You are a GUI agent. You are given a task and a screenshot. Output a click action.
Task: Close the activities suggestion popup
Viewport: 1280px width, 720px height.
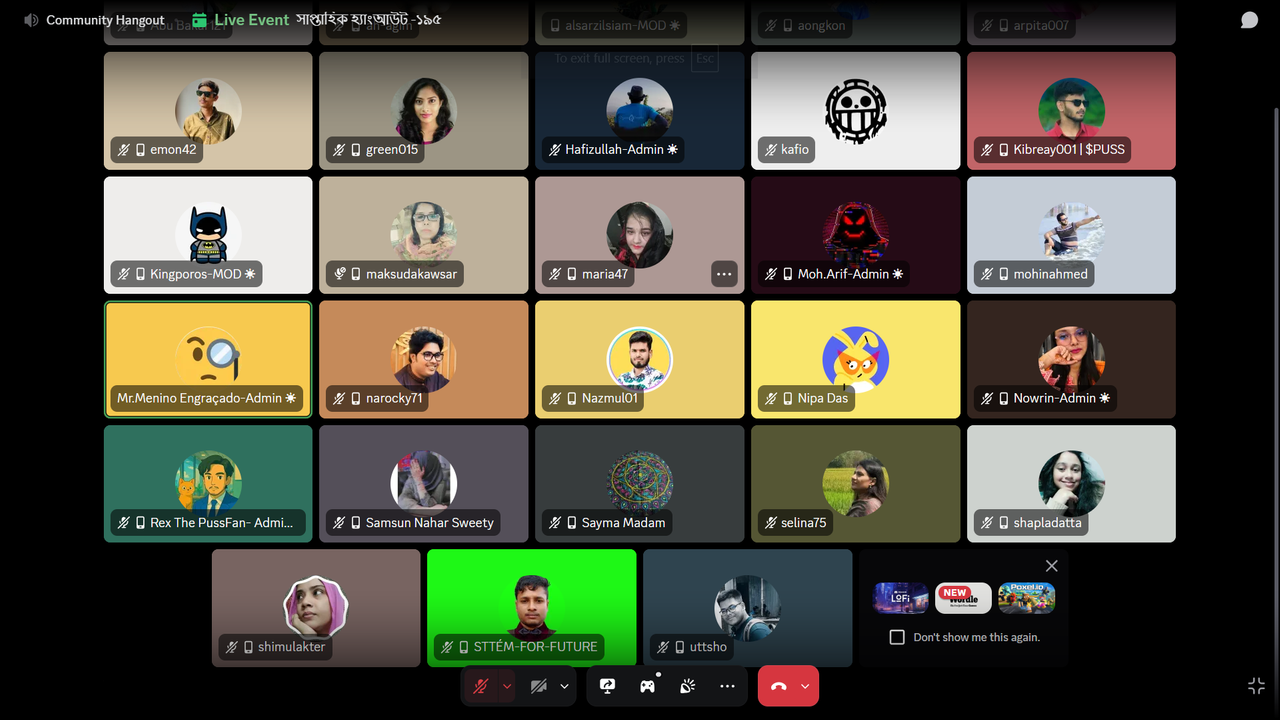tap(1051, 566)
